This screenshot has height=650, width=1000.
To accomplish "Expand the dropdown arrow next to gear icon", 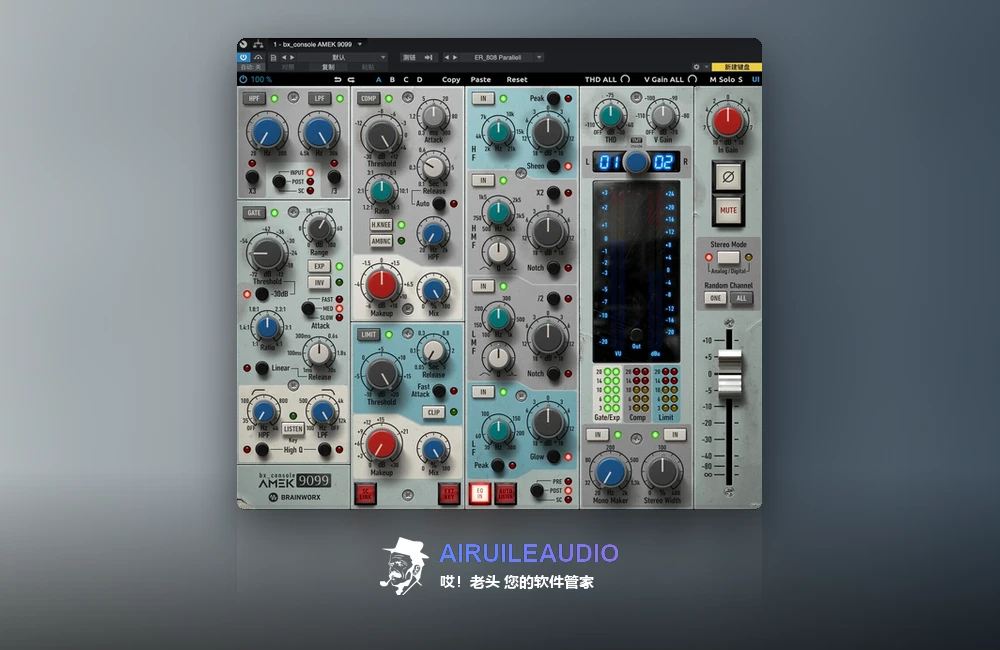I will click(x=706, y=67).
